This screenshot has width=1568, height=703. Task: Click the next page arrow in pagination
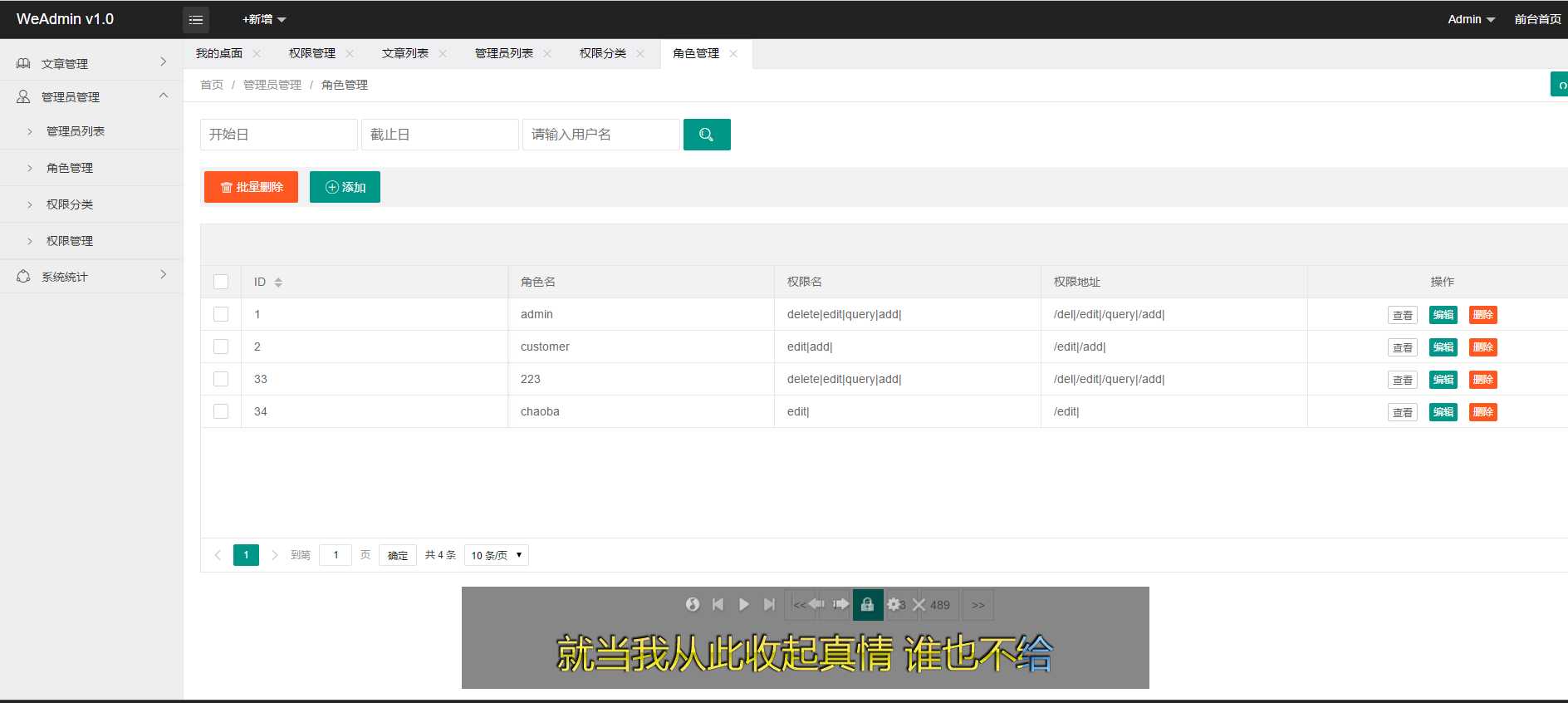pos(274,555)
